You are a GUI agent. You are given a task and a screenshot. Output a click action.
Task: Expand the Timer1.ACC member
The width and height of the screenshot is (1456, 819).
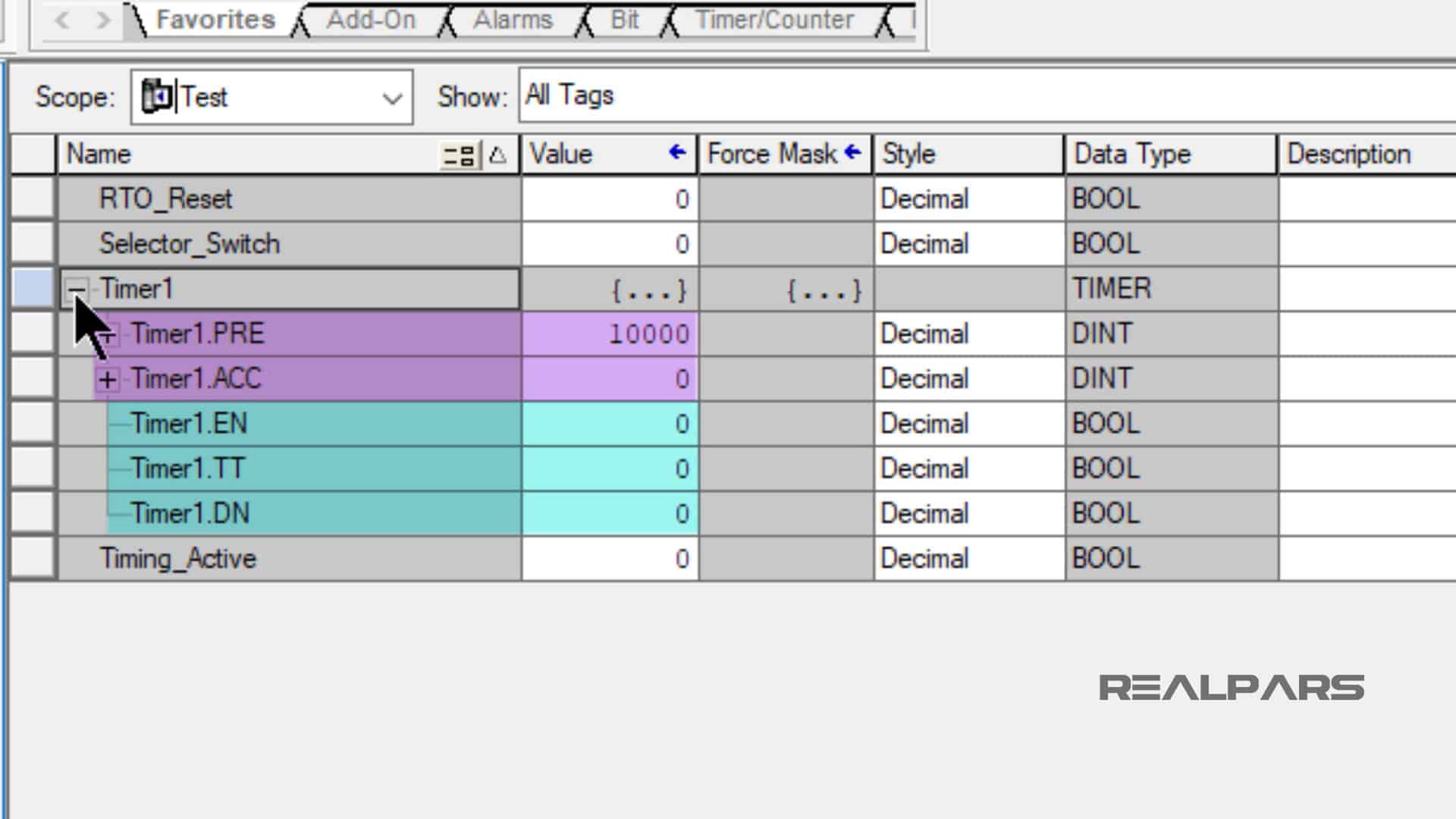[108, 378]
